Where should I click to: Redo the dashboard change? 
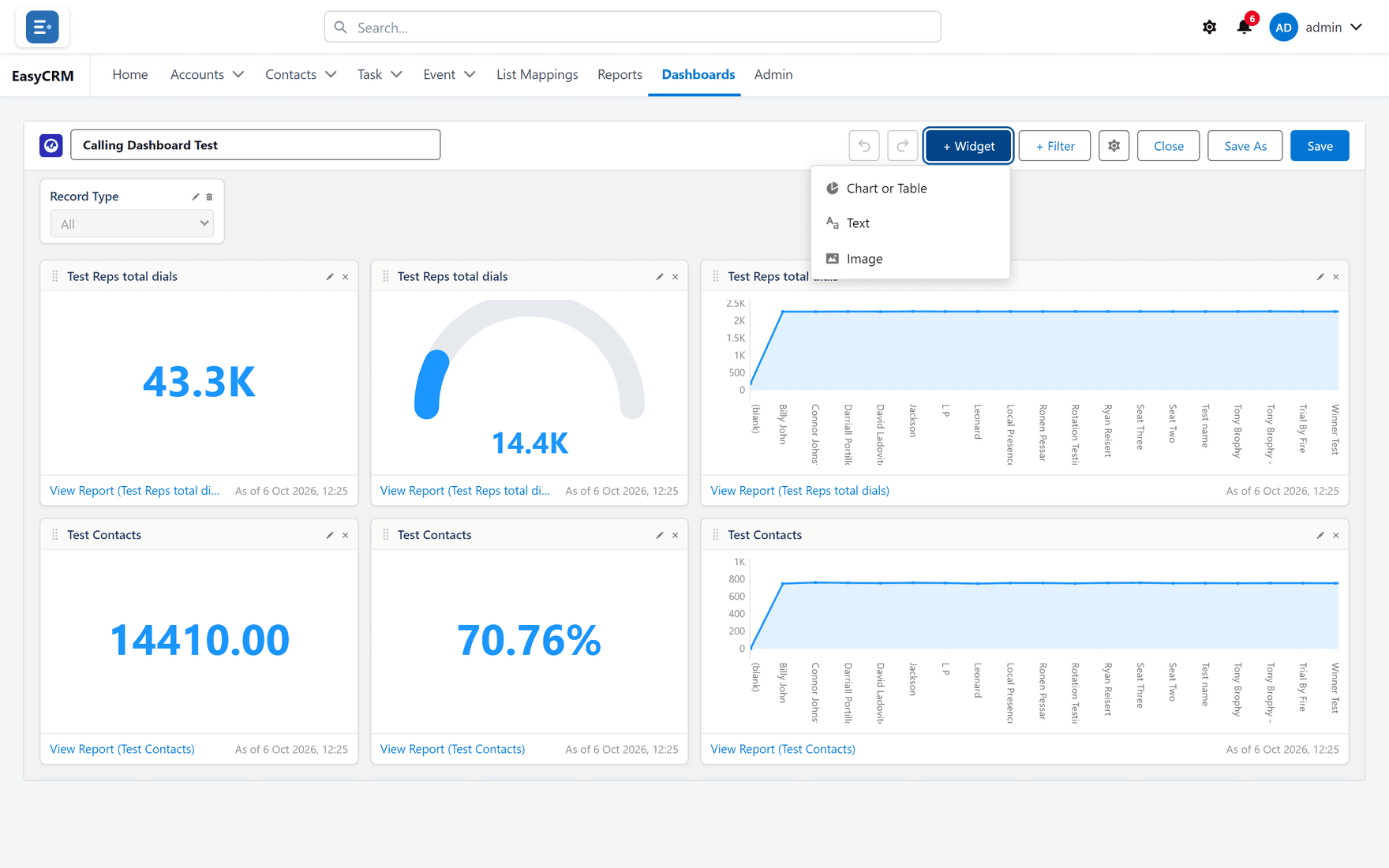[x=902, y=146]
